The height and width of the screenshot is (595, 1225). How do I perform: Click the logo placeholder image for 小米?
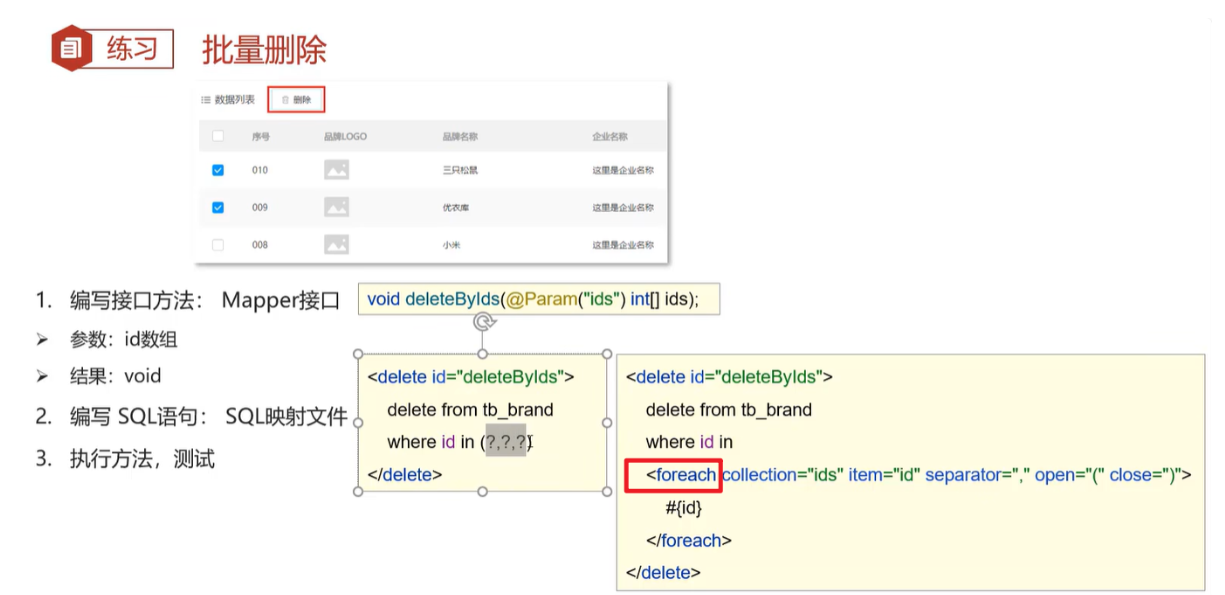coord(336,245)
